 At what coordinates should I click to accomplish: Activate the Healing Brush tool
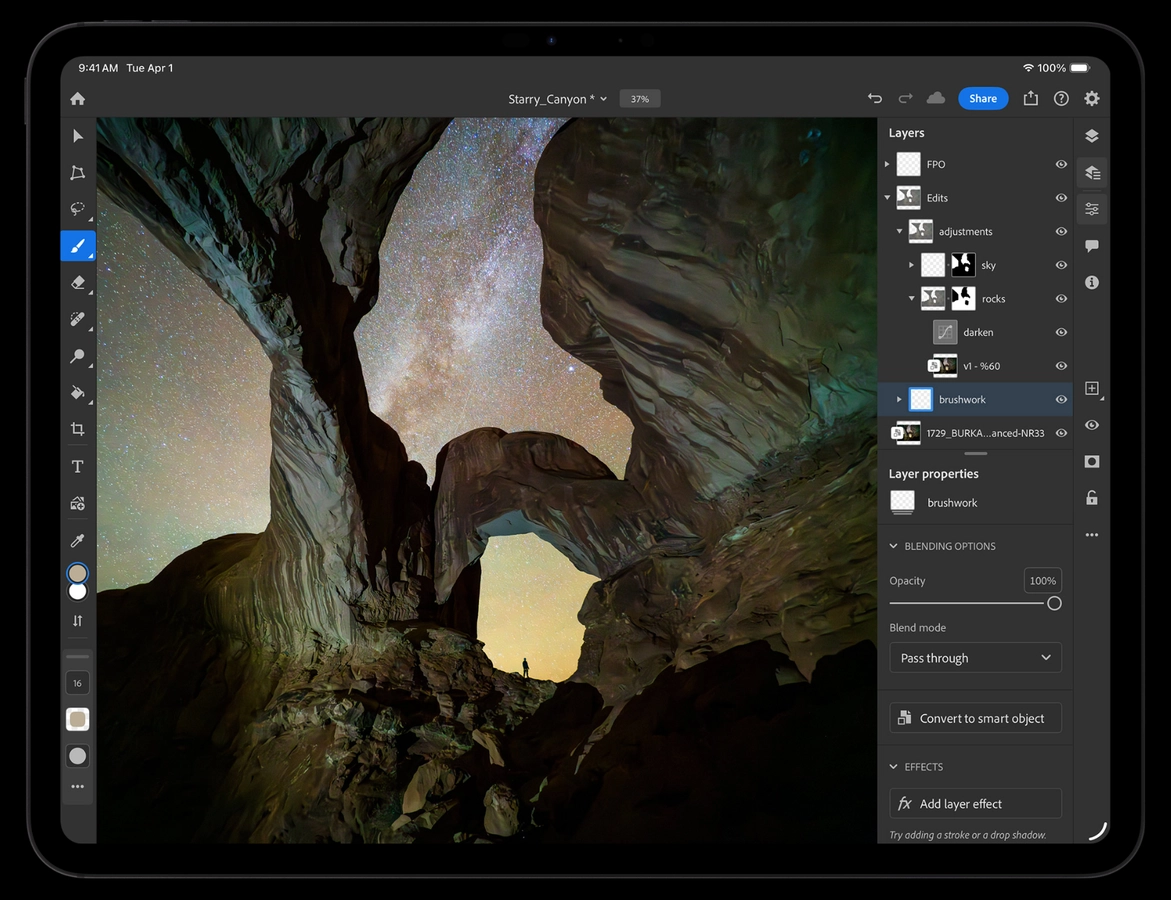click(x=77, y=319)
